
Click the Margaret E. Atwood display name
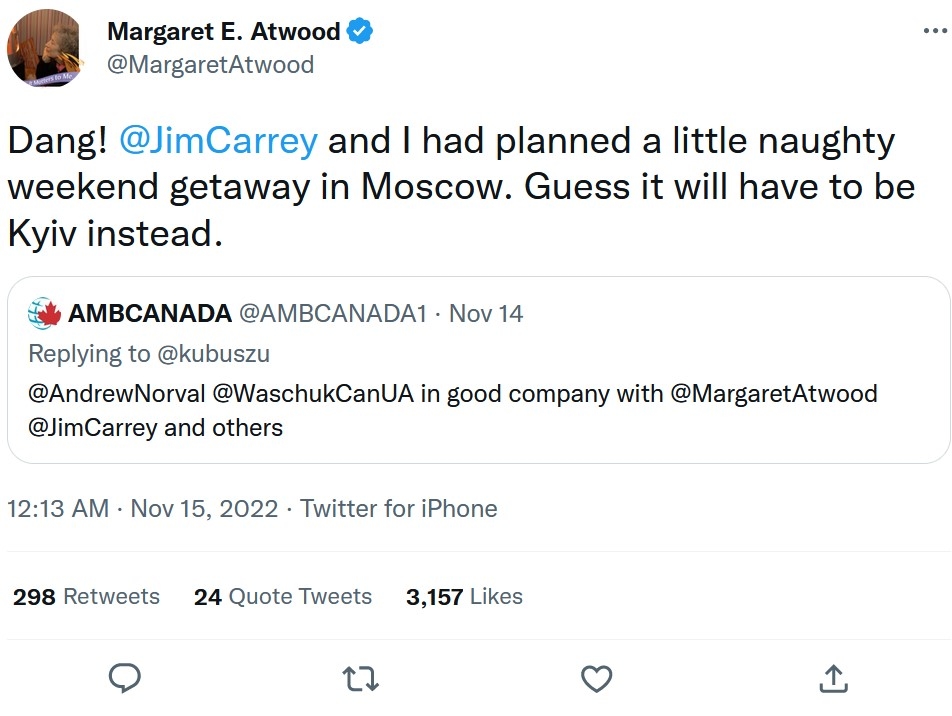click(x=223, y=31)
